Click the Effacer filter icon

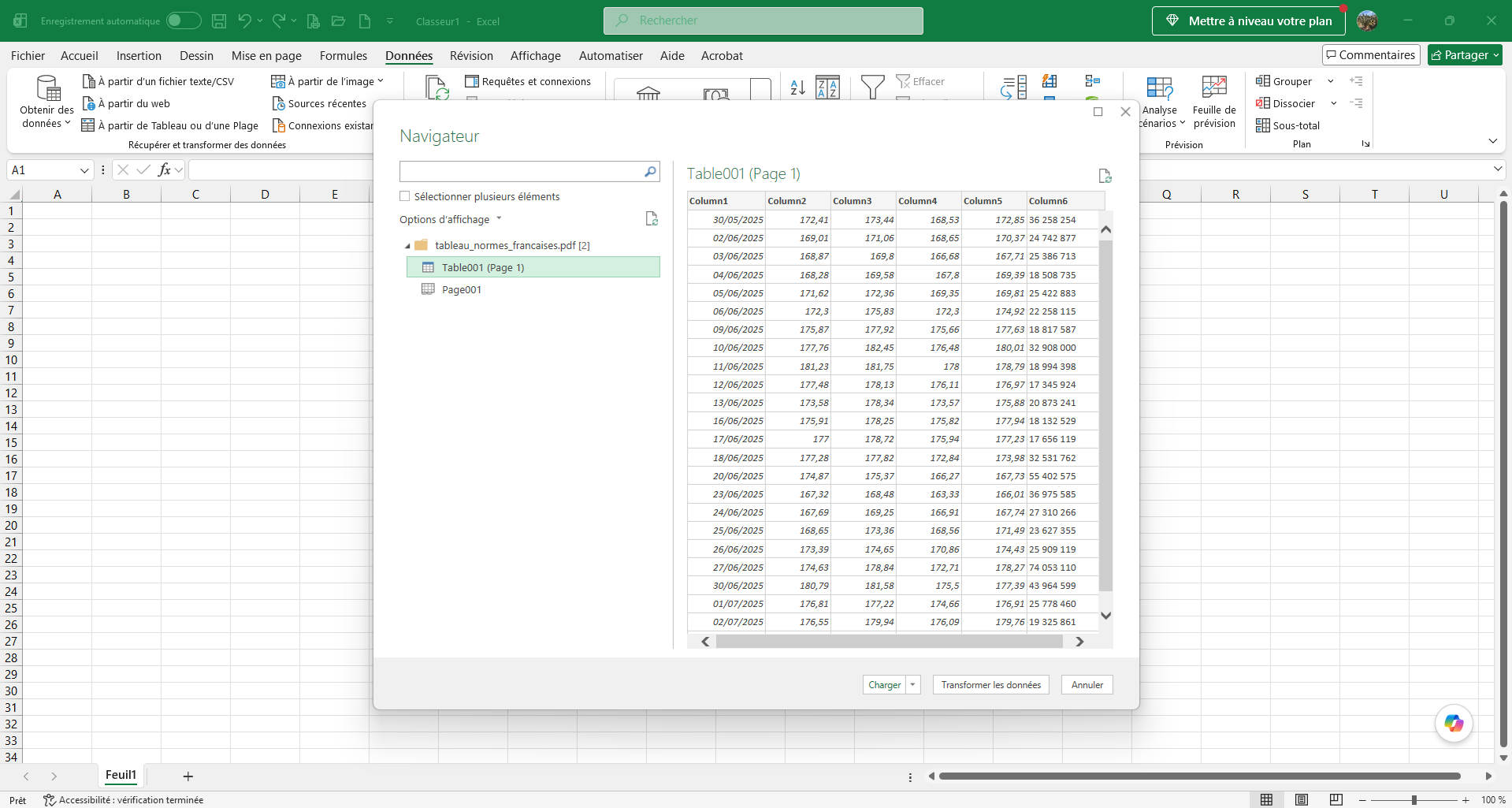tap(920, 81)
